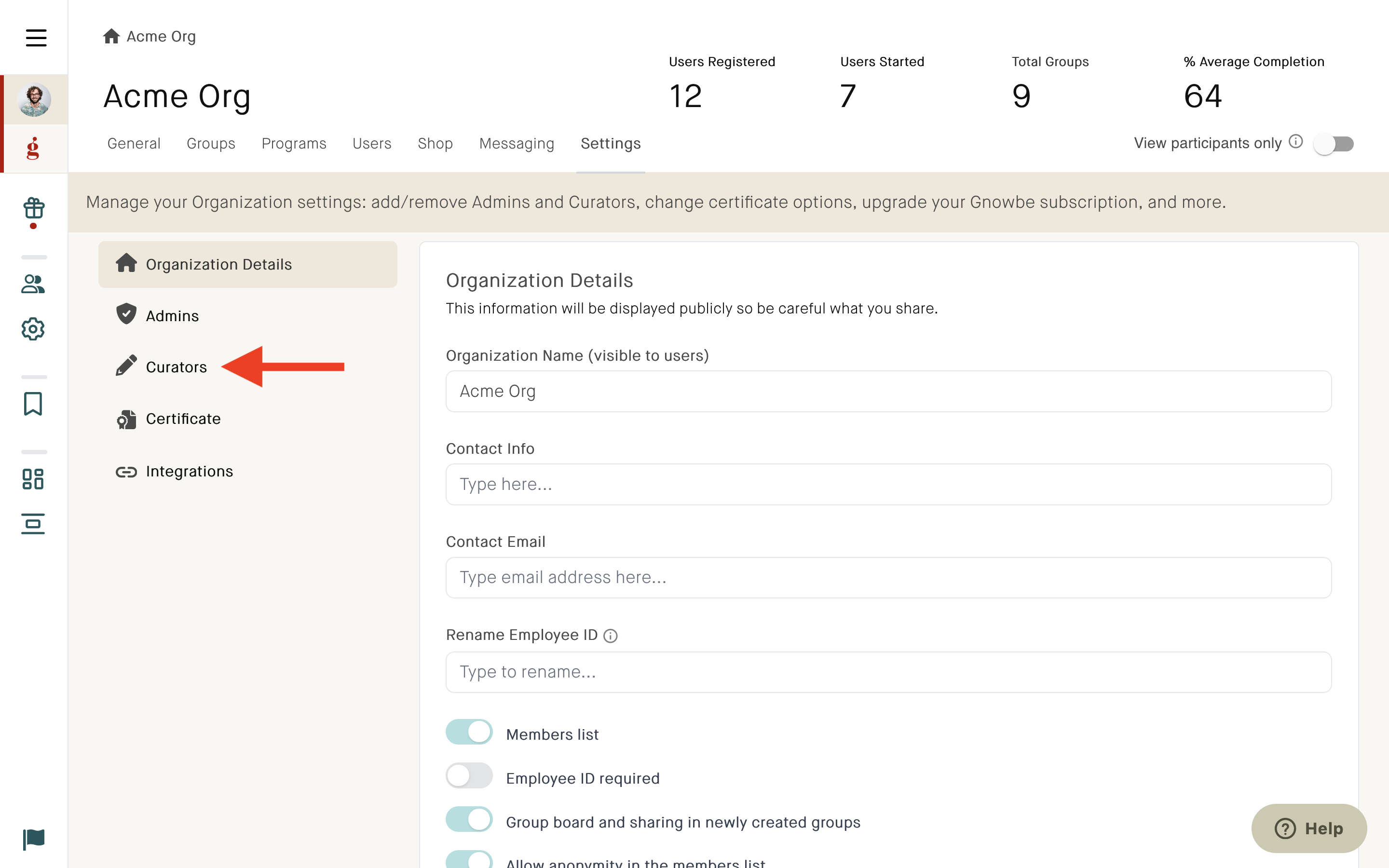
Task: Click info icon next to Rename Employee ID
Action: (x=611, y=636)
